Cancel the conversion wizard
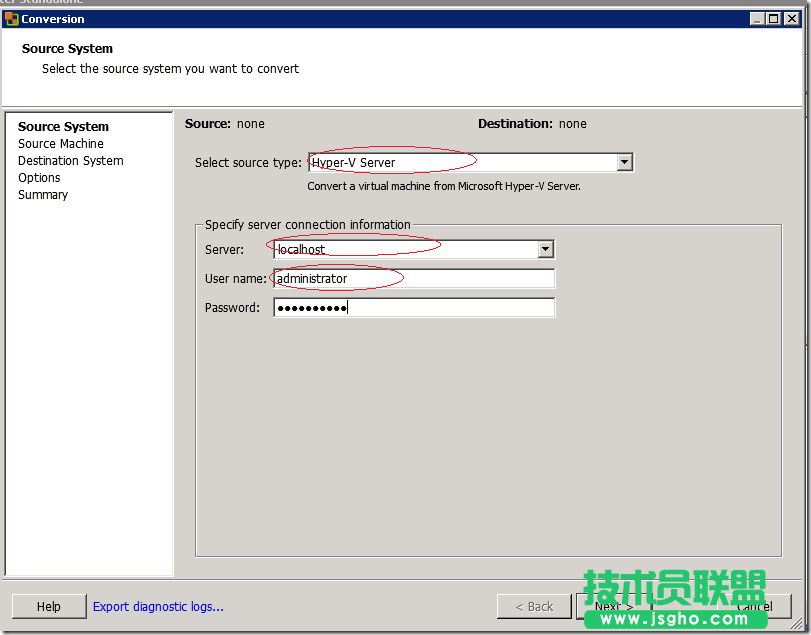The height and width of the screenshot is (635, 811). (755, 606)
